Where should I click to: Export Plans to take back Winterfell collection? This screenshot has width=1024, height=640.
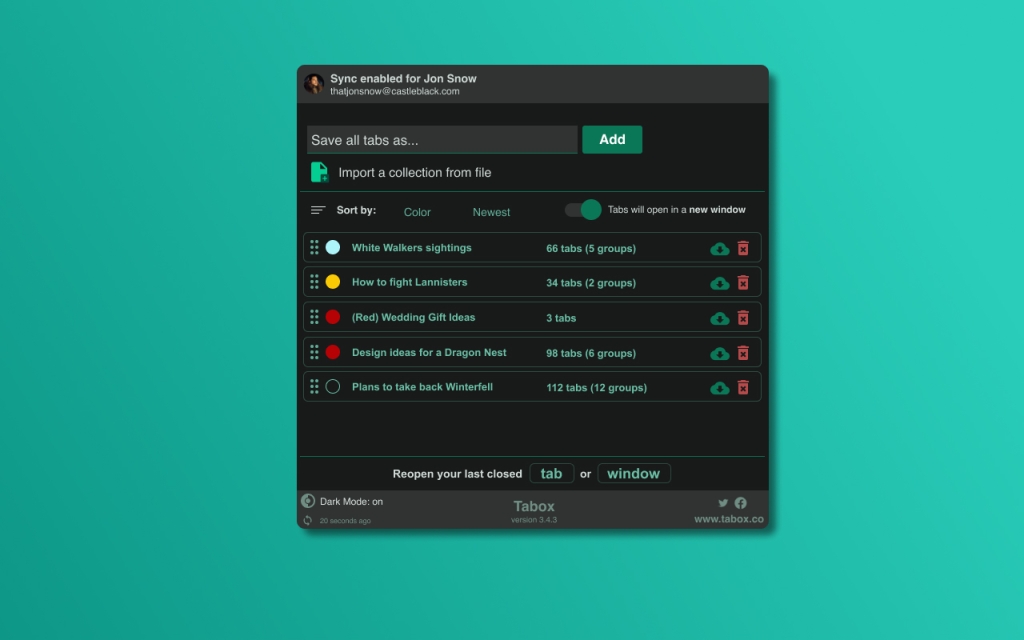720,388
